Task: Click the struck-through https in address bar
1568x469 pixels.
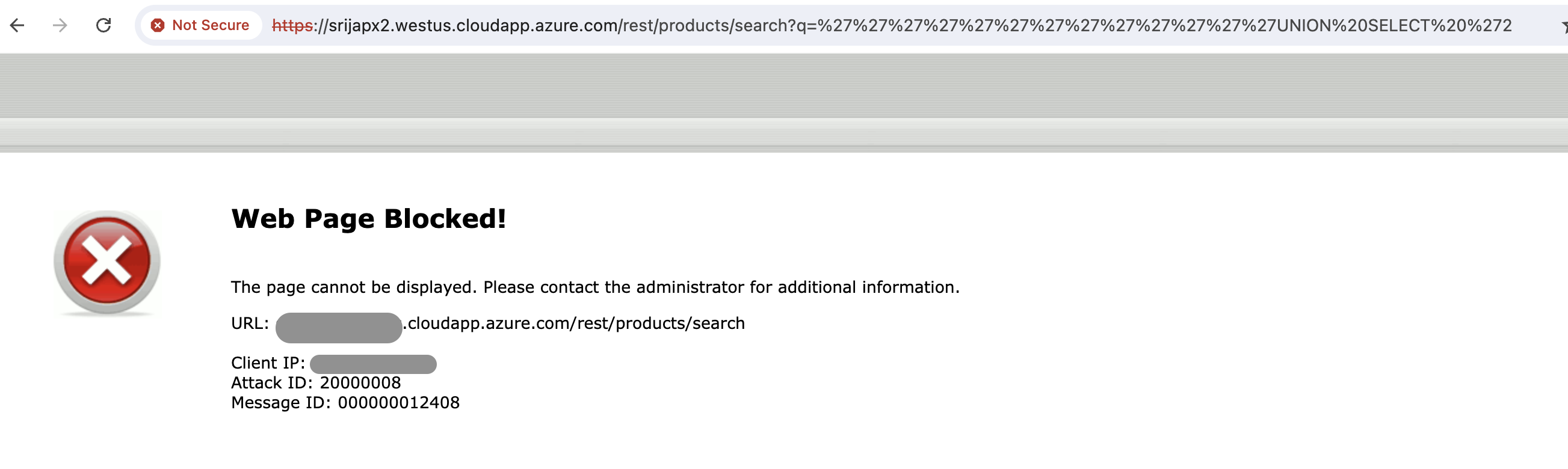Action: 292,25
